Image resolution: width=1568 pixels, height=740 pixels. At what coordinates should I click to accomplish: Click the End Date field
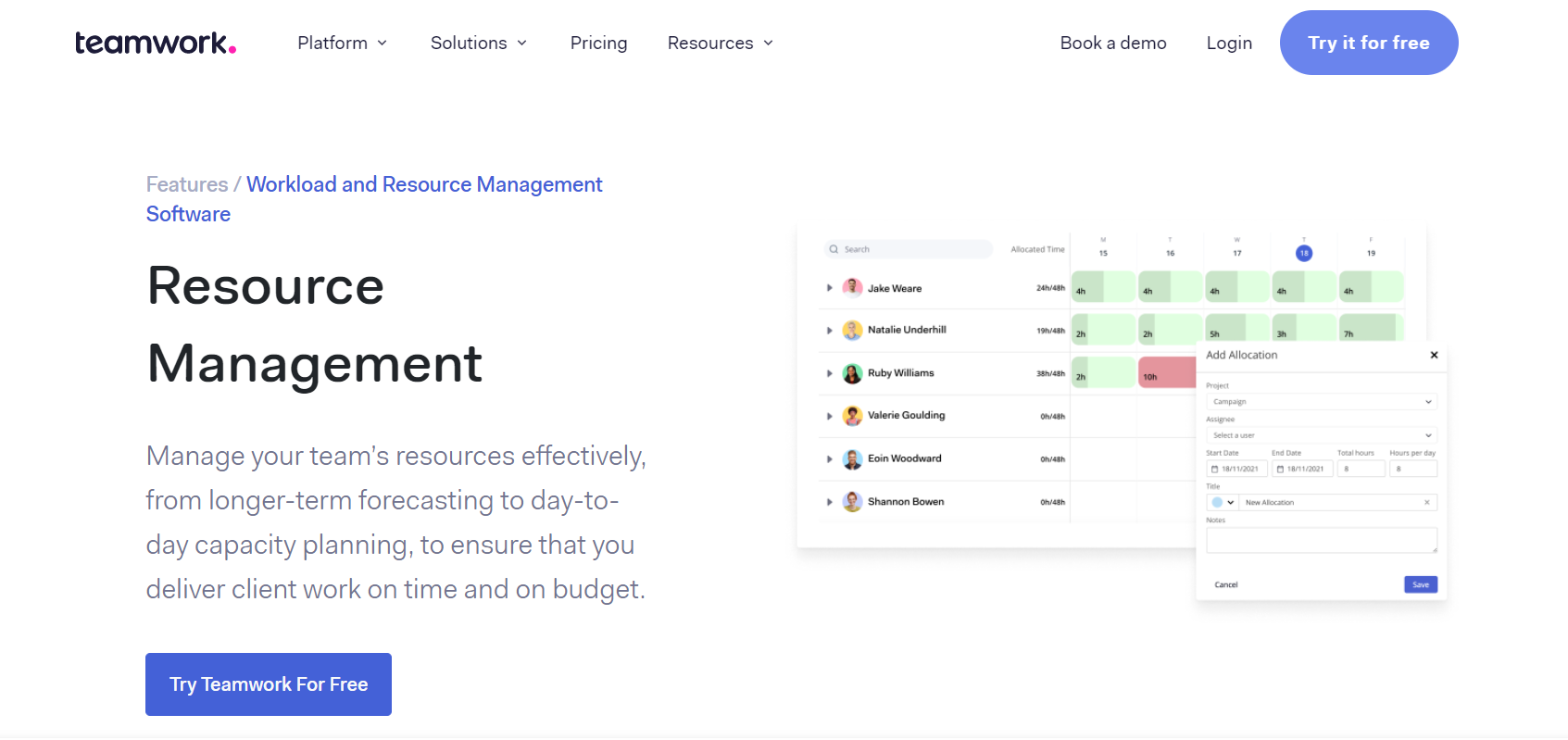coord(1302,469)
